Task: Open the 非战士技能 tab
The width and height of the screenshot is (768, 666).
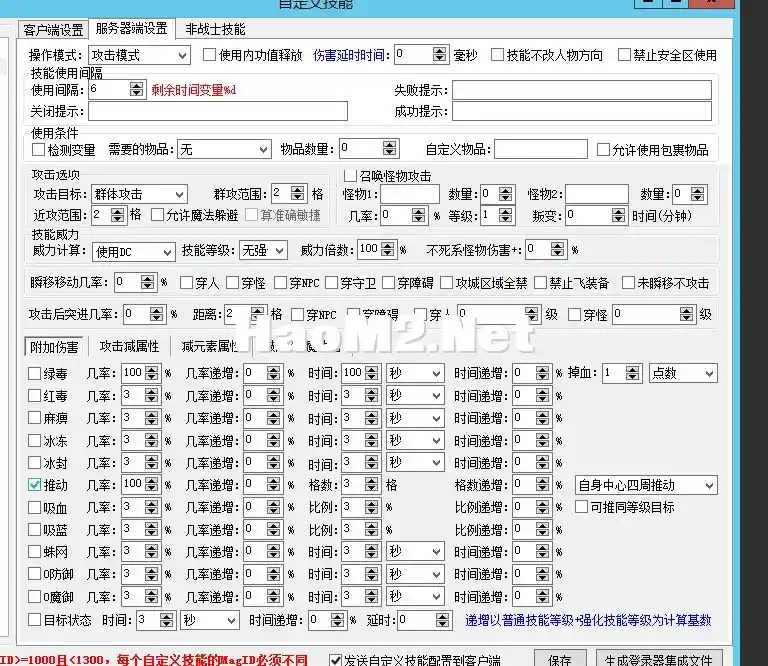Action: 215,29
